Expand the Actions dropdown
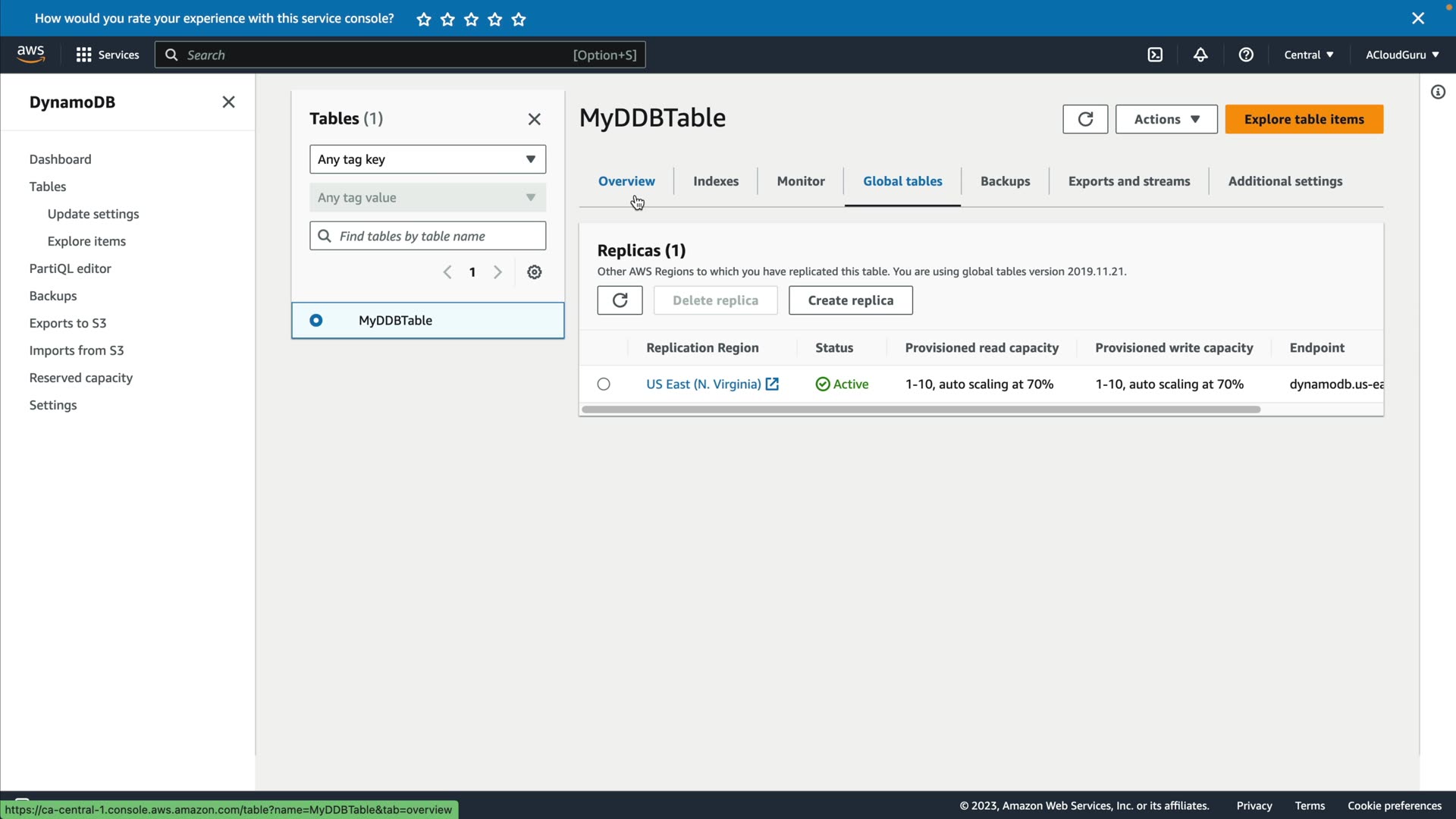1456x819 pixels. pyautogui.click(x=1166, y=119)
